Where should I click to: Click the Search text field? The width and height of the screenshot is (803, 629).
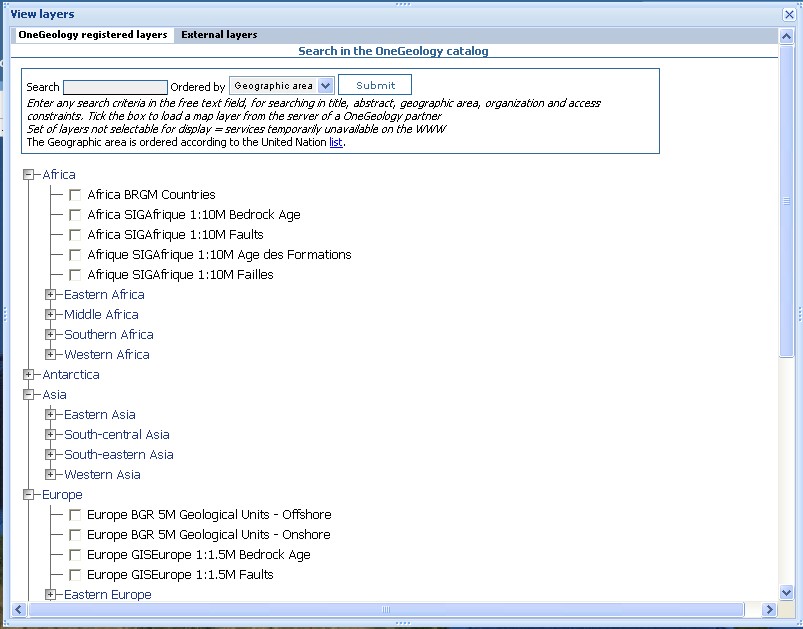pyautogui.click(x=115, y=87)
